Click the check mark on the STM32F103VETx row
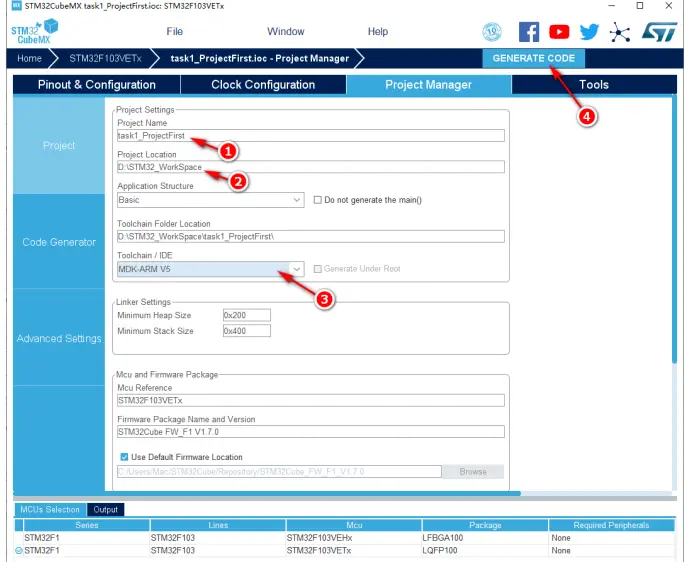The height and width of the screenshot is (562, 686). (19, 551)
